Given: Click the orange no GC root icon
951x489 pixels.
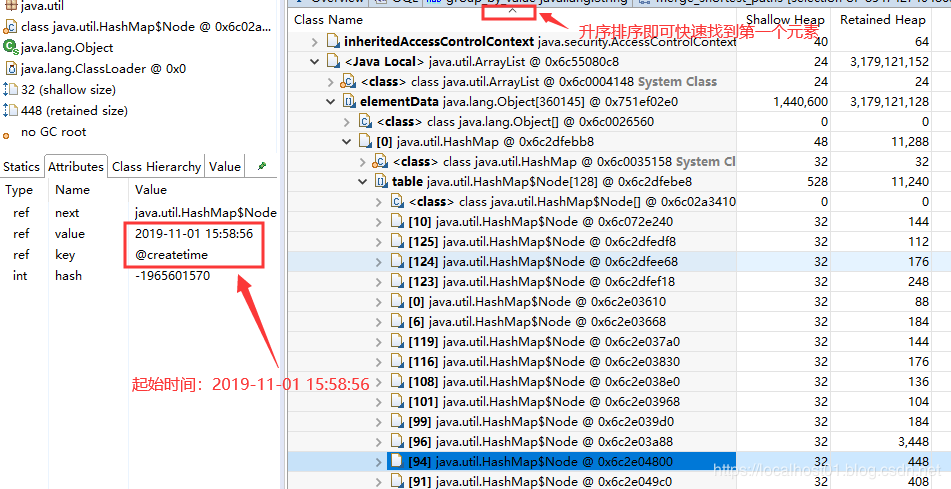Looking at the screenshot, I should pos(8,132).
